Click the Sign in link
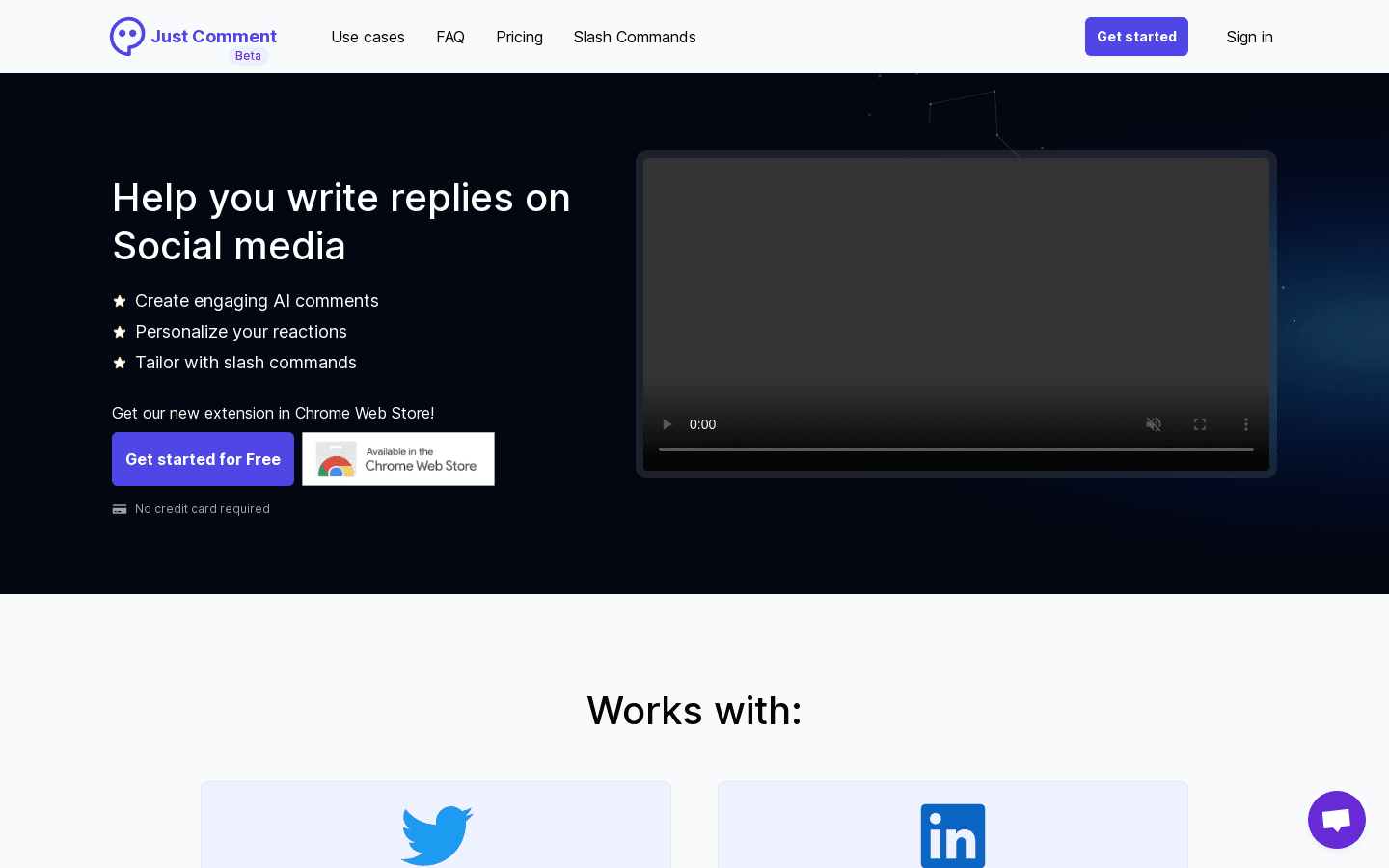The height and width of the screenshot is (868, 1389). (1249, 37)
